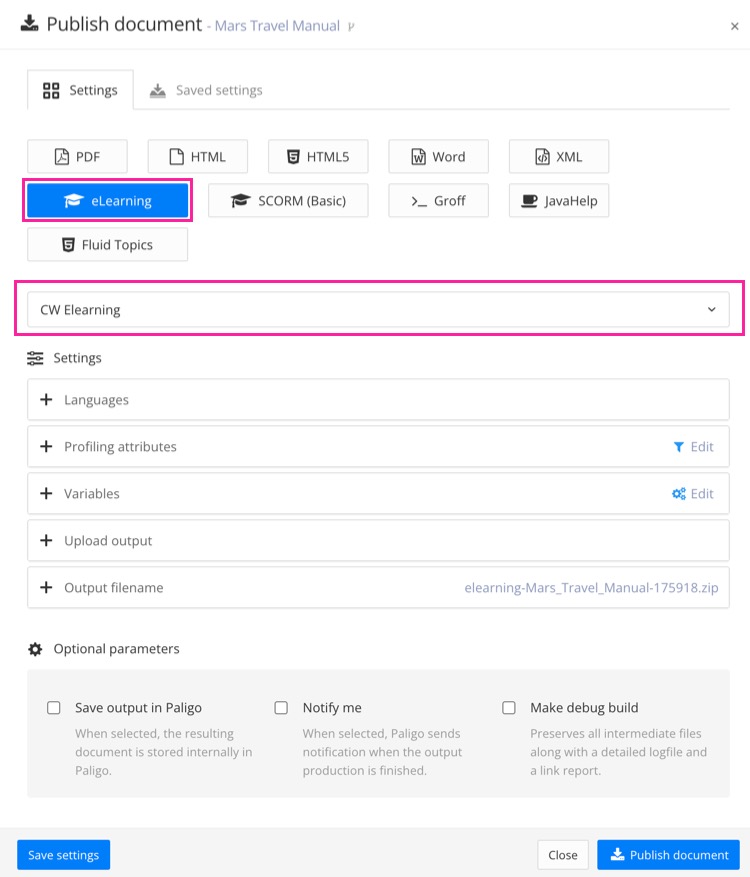Check the Make debug build option
Image resolution: width=750 pixels, height=877 pixels.
(x=509, y=708)
